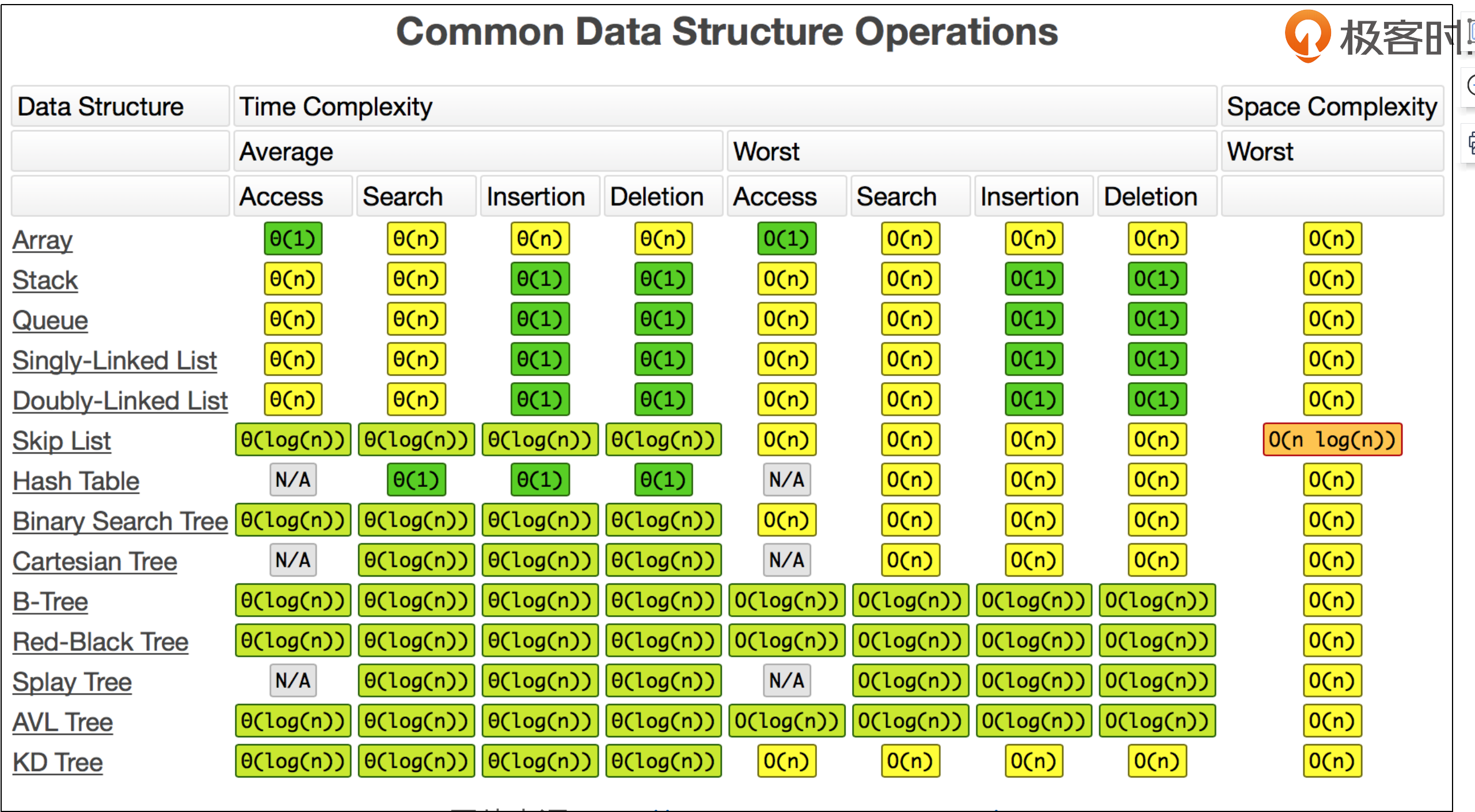Click the Queue data structure link
Screen dimensions: 1475x812
(x=50, y=321)
